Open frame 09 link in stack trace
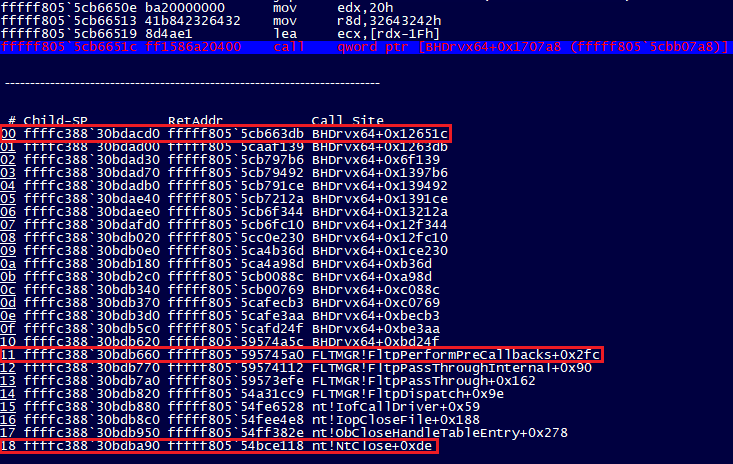 click(8, 250)
